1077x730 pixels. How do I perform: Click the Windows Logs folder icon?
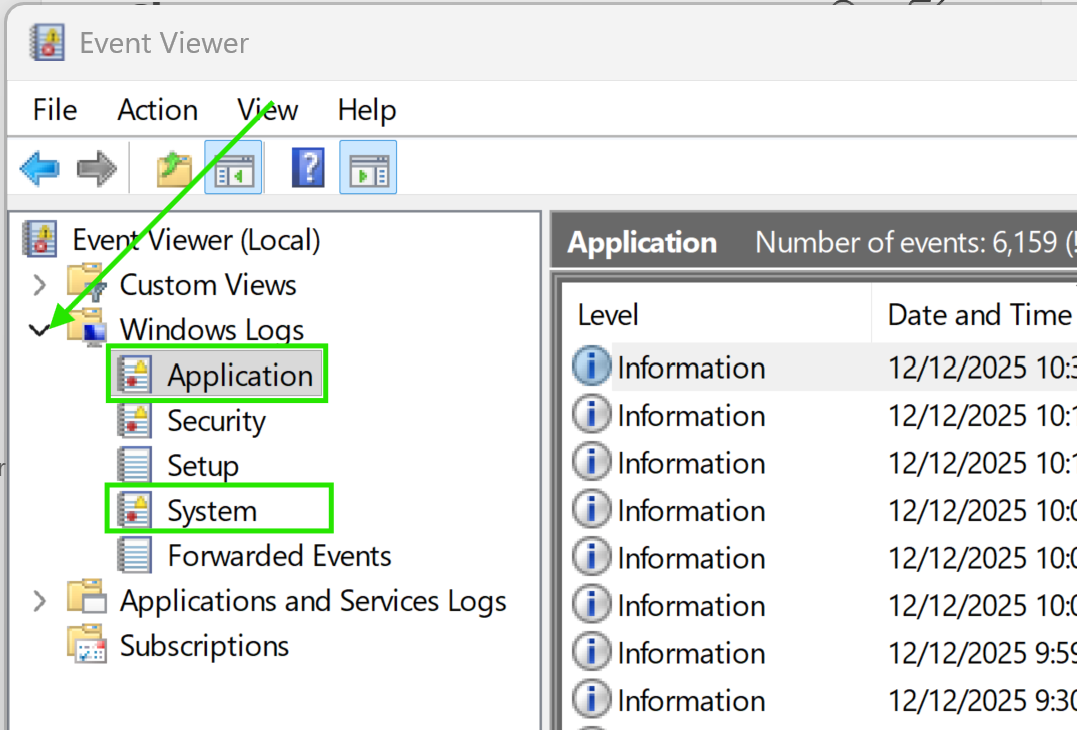(x=87, y=328)
